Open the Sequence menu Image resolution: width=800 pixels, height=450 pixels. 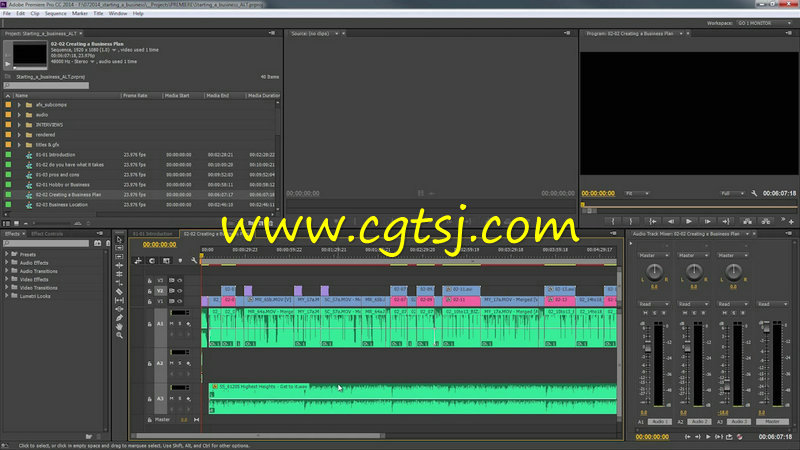pos(56,13)
